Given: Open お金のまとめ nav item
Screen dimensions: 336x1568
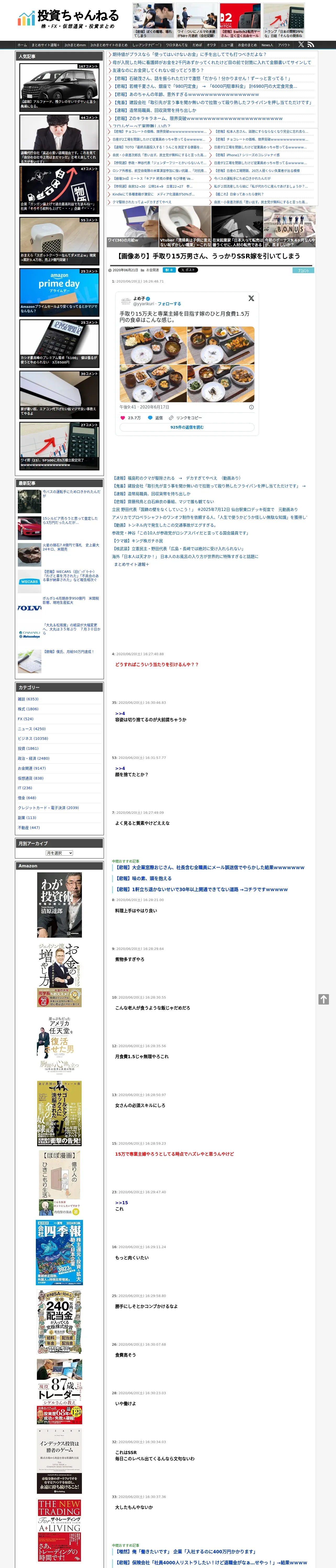Looking at the screenshot, I should click(x=247, y=45).
